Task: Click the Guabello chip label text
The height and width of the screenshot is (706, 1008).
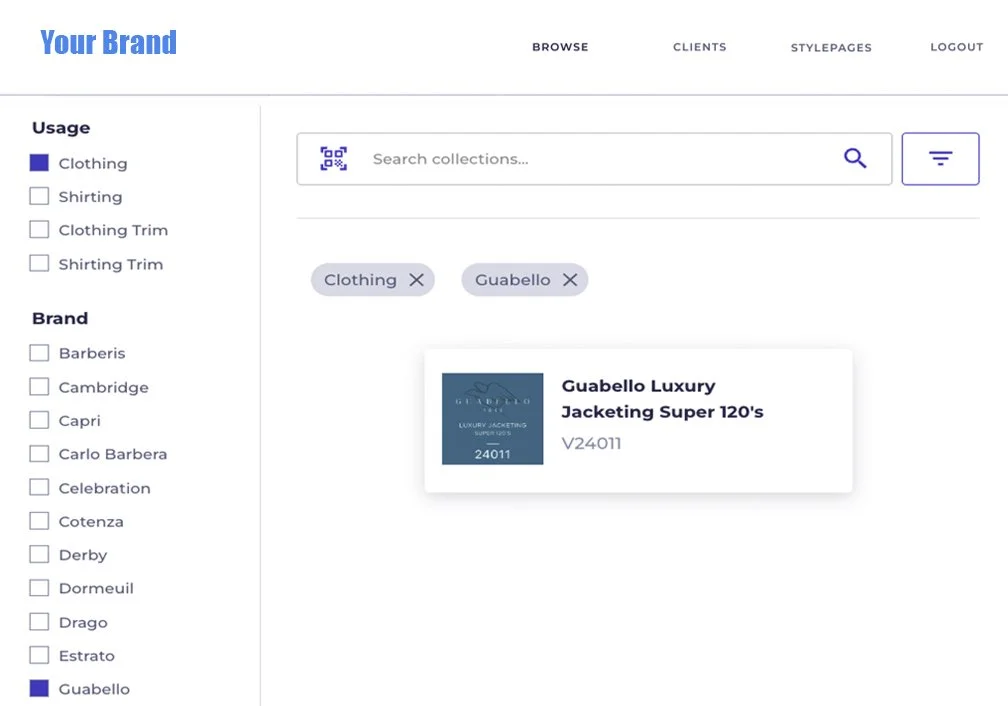Action: click(x=512, y=280)
